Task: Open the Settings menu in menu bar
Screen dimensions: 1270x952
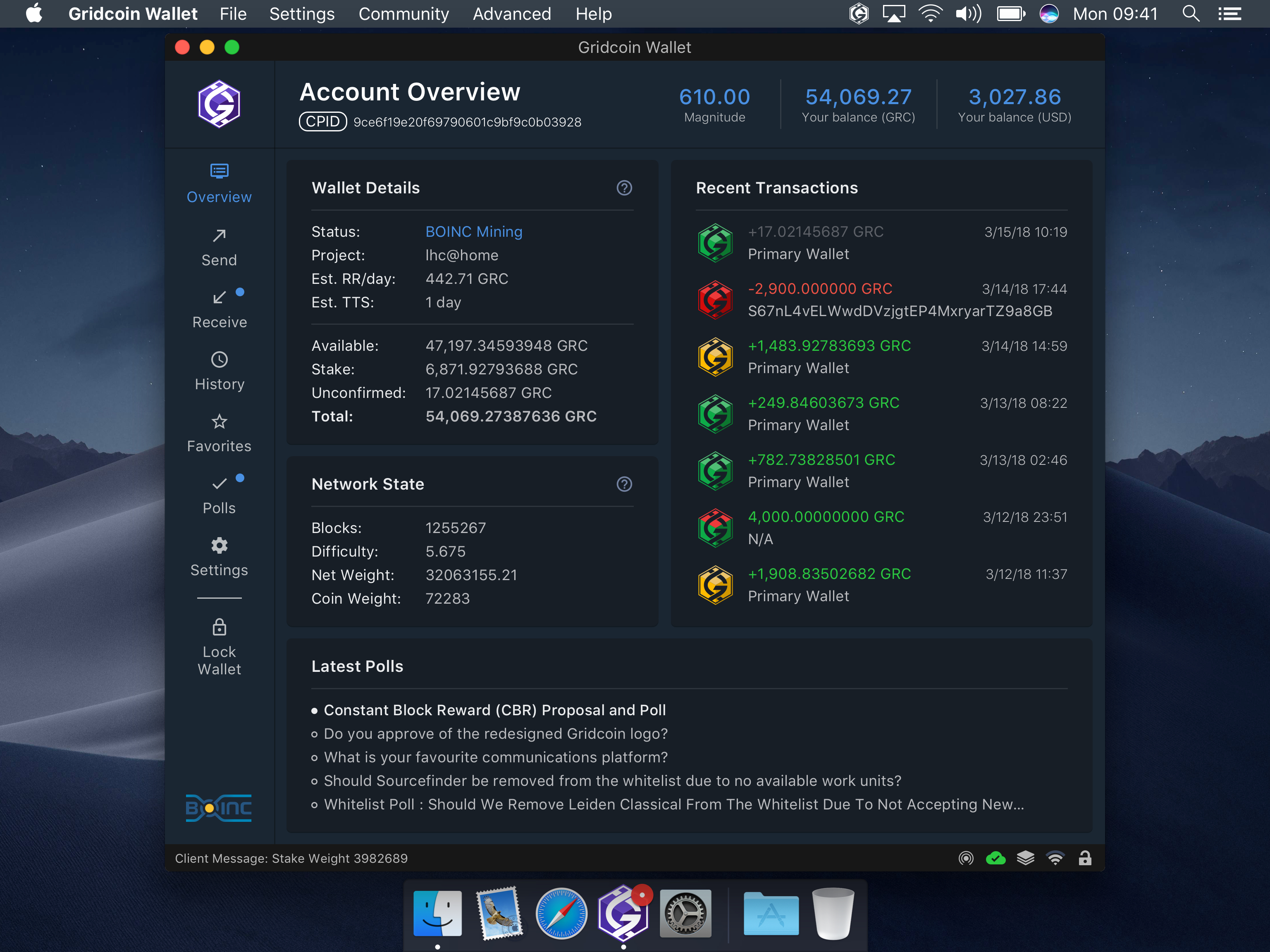Action: (302, 14)
